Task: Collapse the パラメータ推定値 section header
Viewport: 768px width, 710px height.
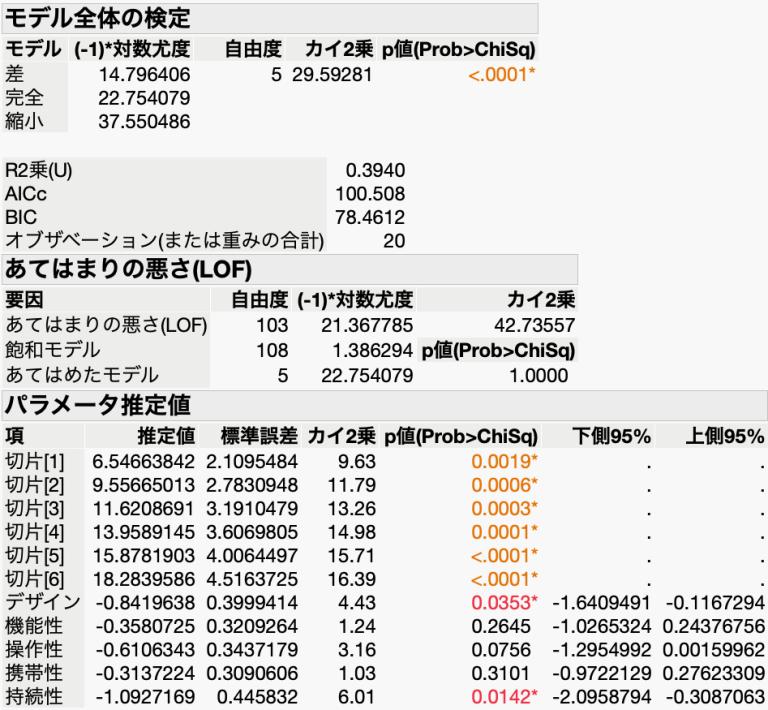Action: 98,406
